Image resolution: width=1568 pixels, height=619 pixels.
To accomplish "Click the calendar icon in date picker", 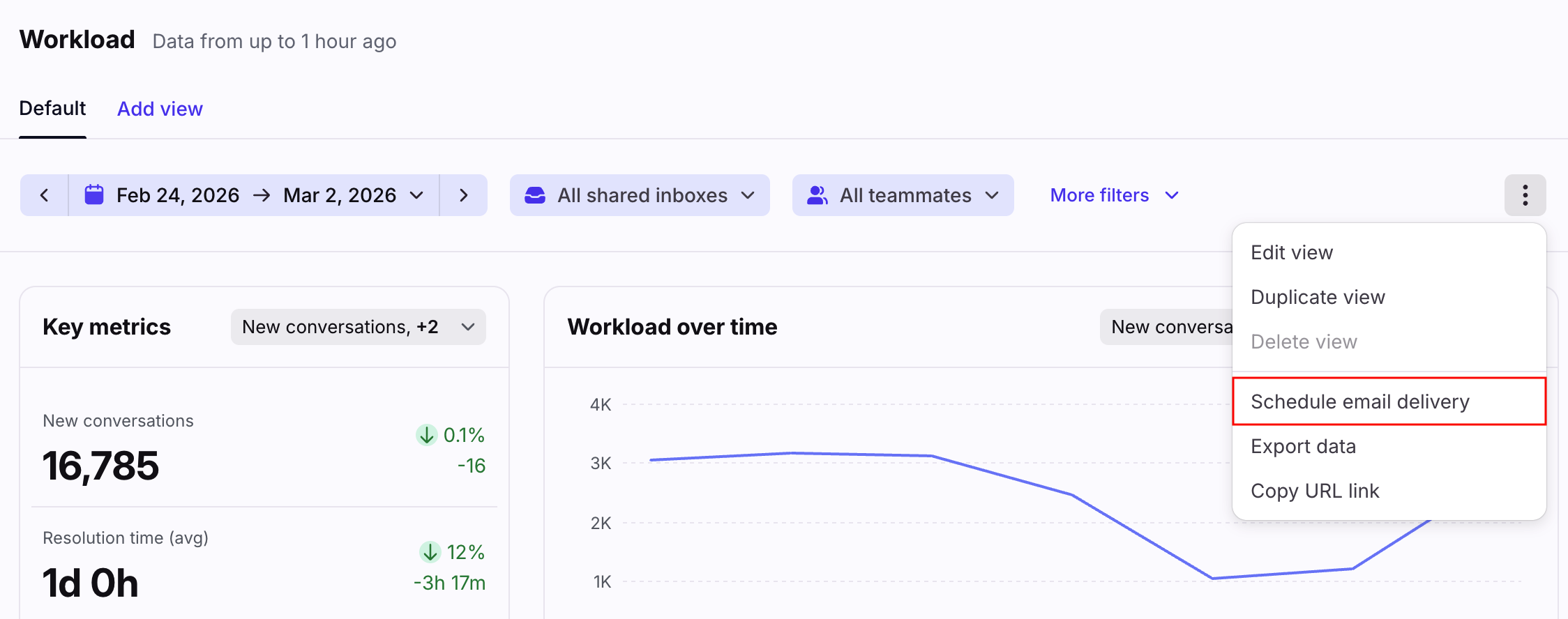I will [94, 195].
